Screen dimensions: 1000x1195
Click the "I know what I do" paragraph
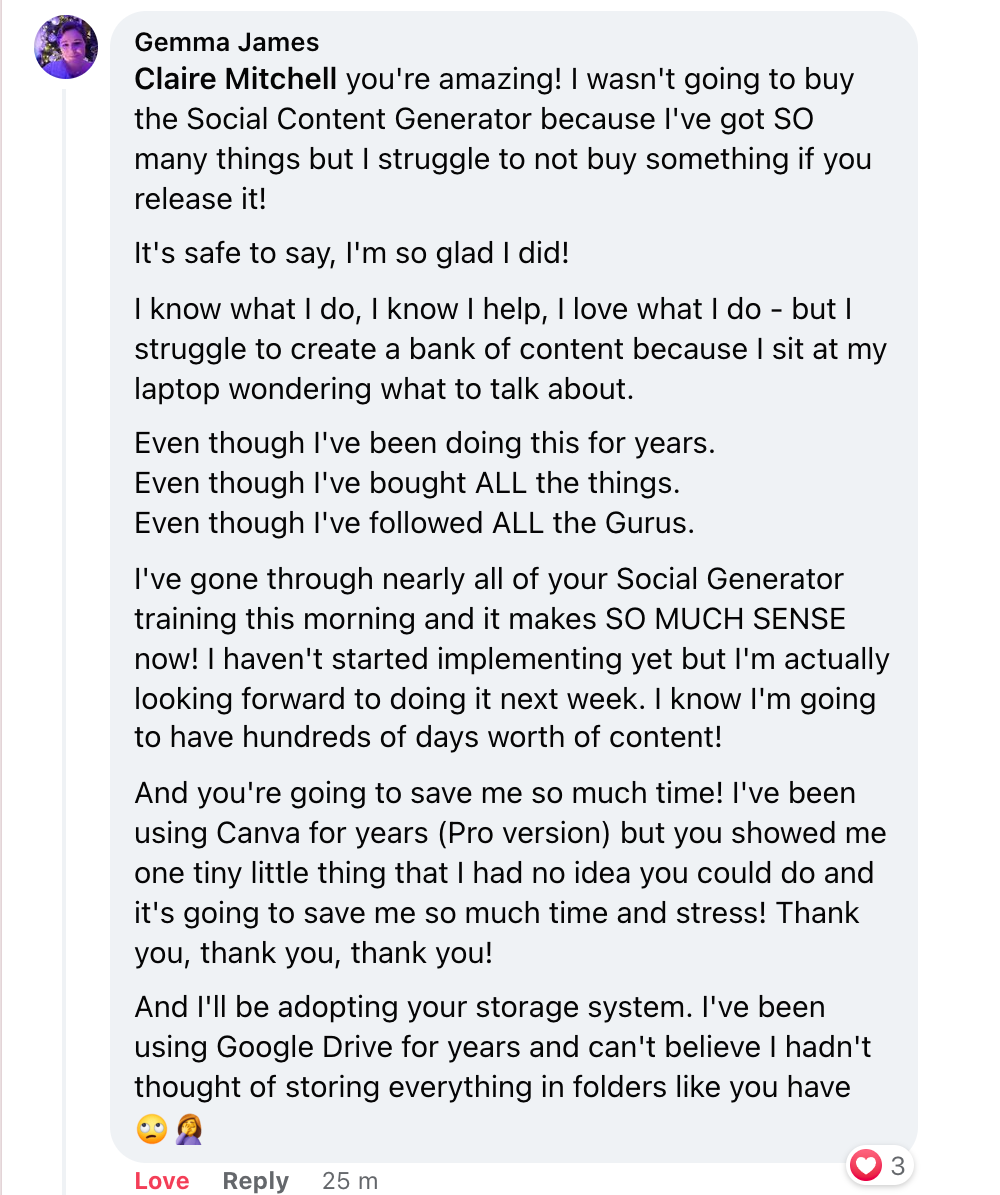point(511,349)
